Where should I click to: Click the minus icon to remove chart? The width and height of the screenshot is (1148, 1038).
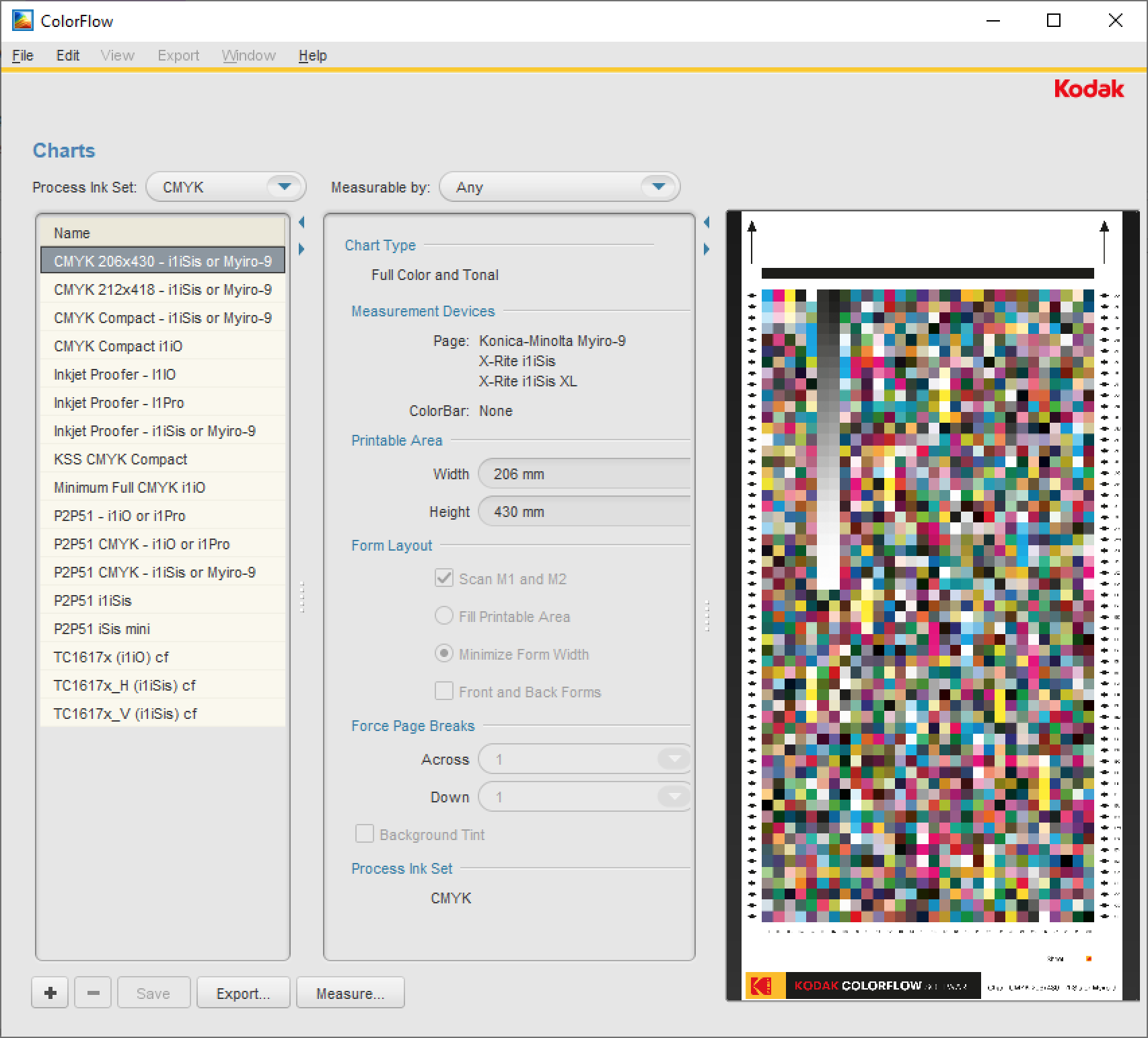point(94,993)
